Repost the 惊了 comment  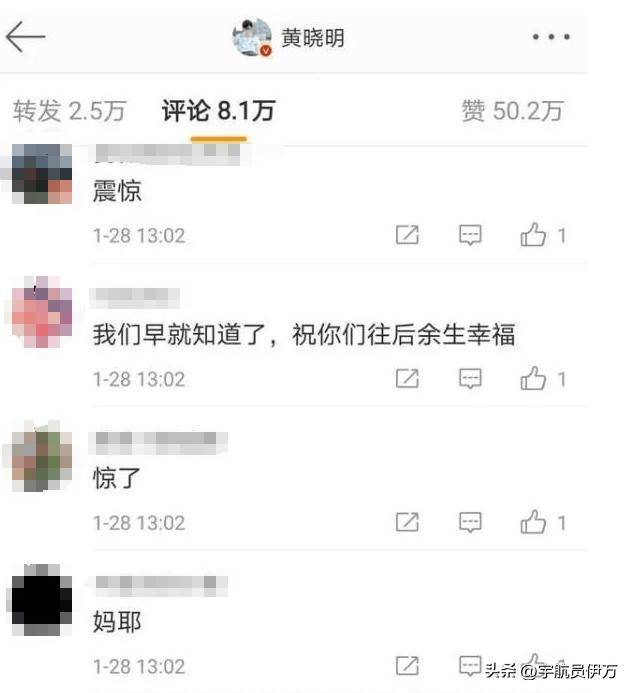click(x=407, y=522)
